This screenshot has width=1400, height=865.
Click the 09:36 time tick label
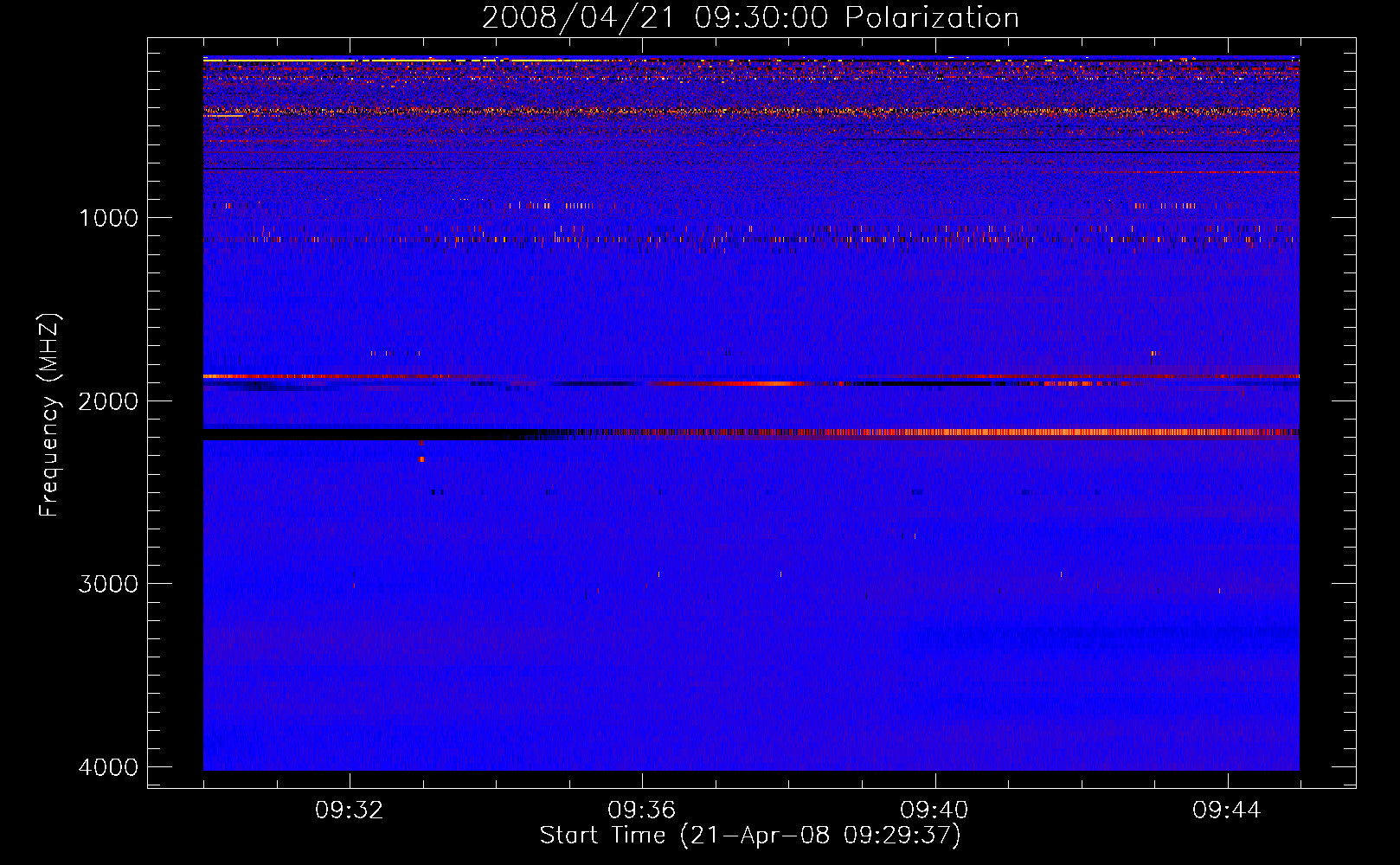pos(642,811)
